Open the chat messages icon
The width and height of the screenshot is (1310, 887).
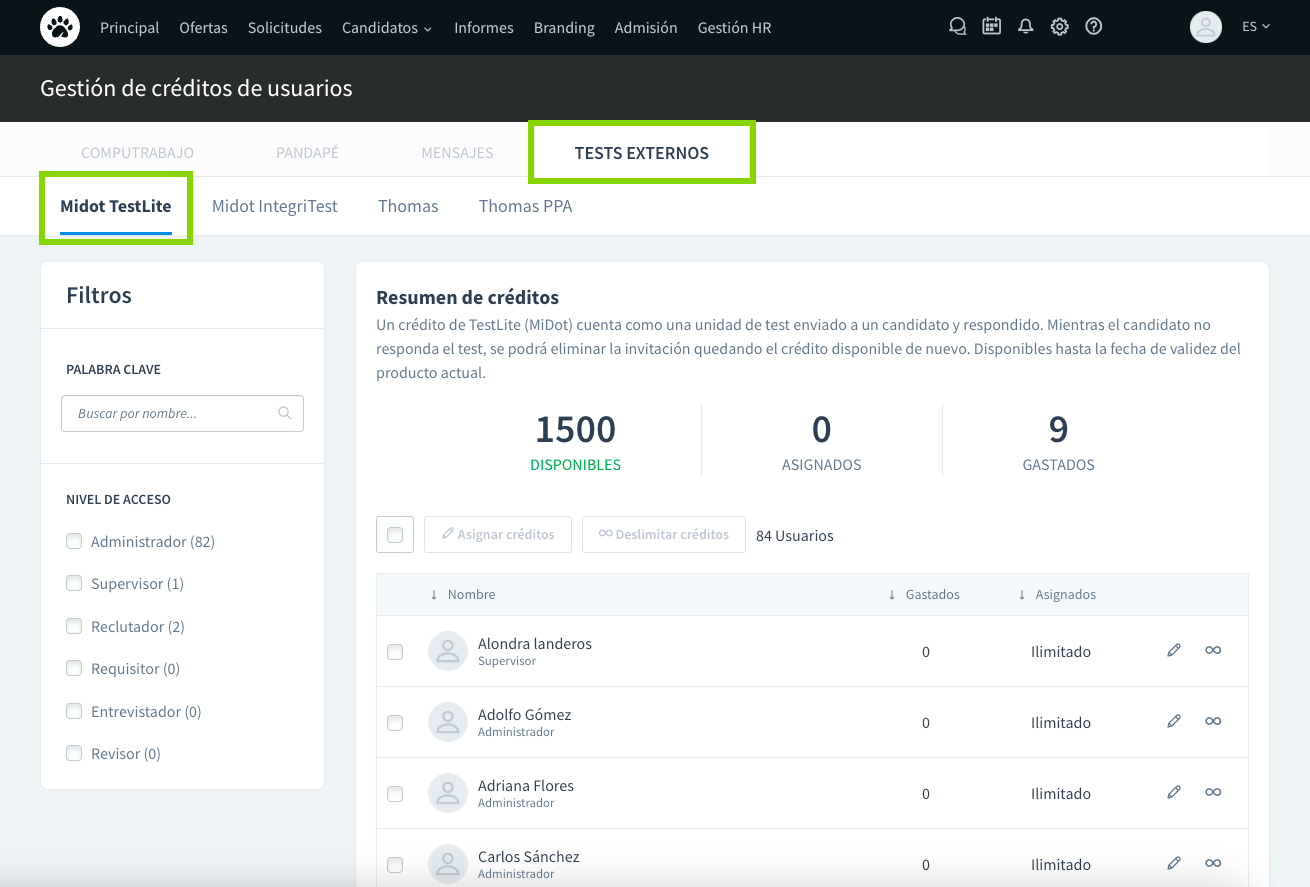click(x=957, y=27)
